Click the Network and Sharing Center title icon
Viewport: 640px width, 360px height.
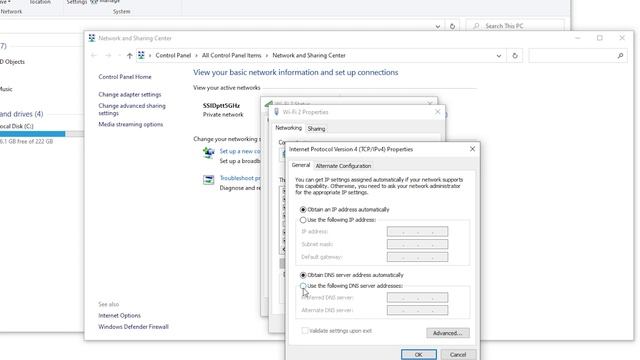(92, 38)
